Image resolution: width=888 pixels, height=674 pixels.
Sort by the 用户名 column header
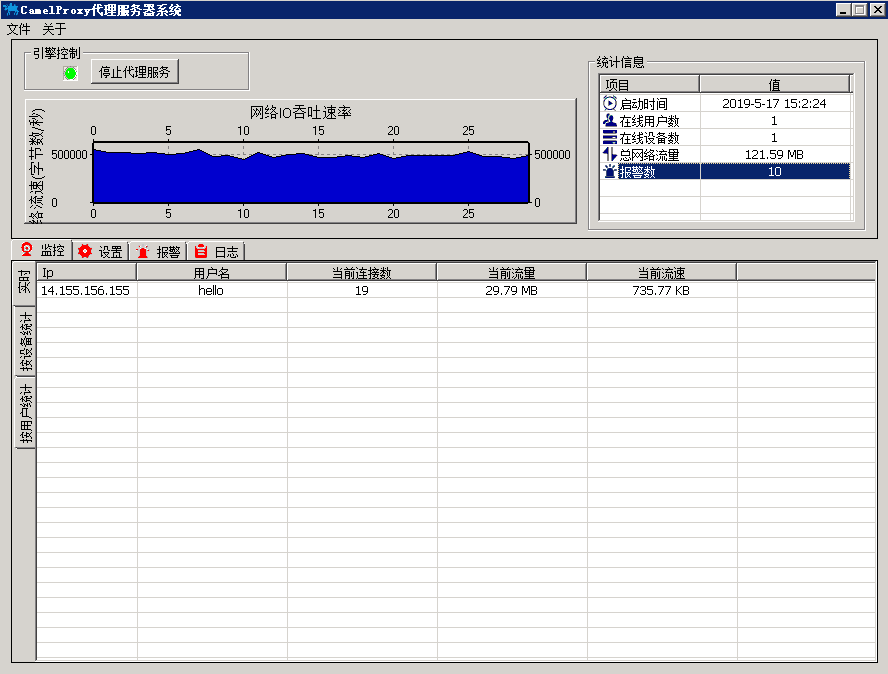click(x=212, y=272)
